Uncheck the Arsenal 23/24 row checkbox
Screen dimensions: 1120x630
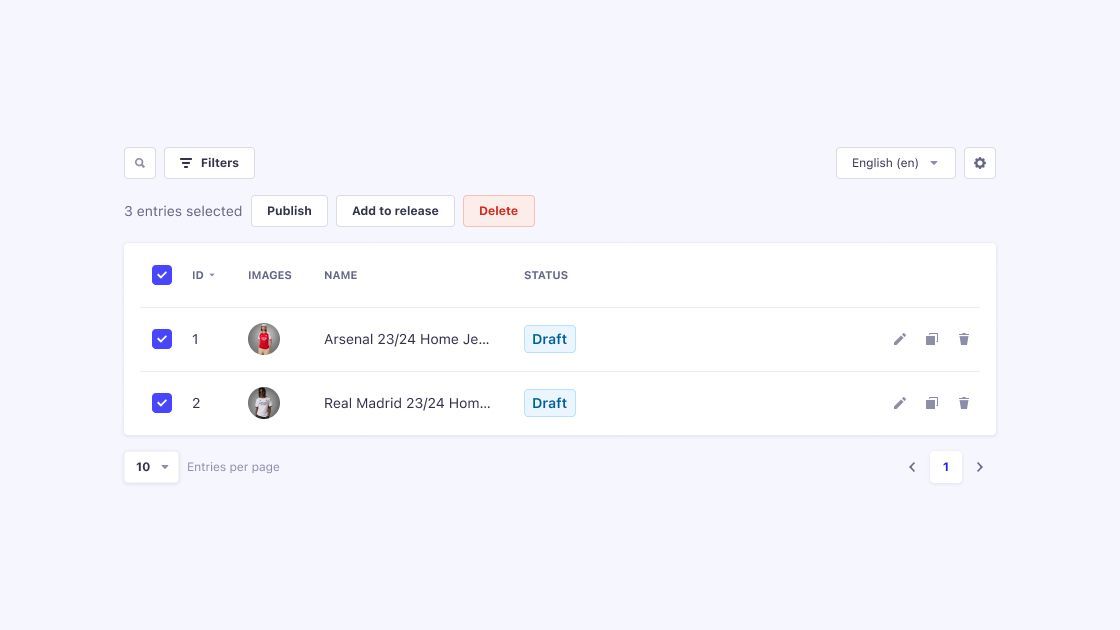point(162,339)
